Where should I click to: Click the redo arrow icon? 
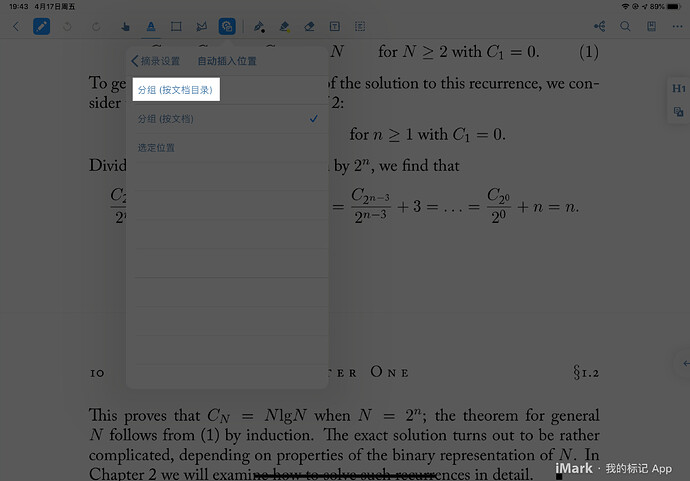(x=95, y=26)
